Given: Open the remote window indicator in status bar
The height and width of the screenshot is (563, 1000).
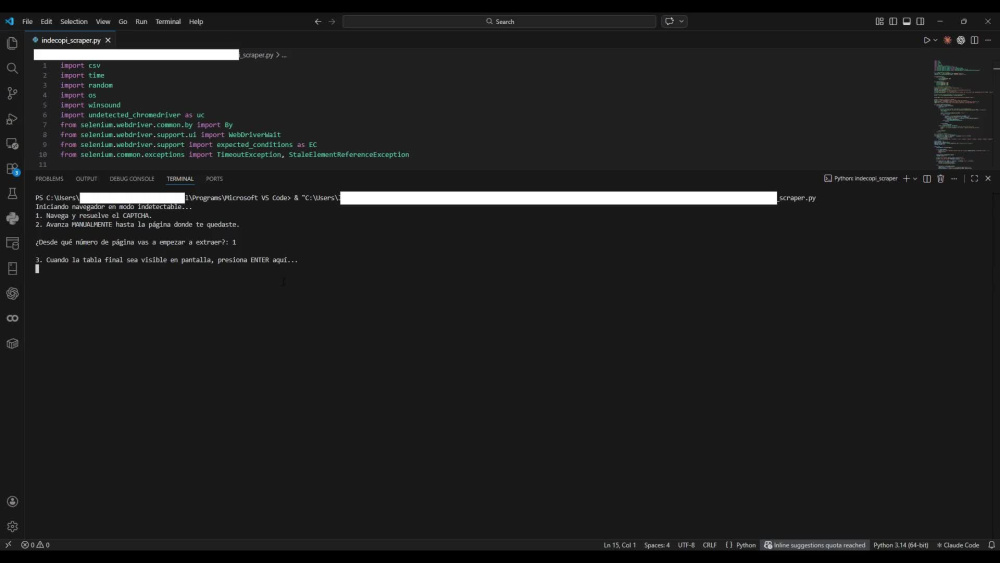Looking at the screenshot, I should [x=8, y=545].
